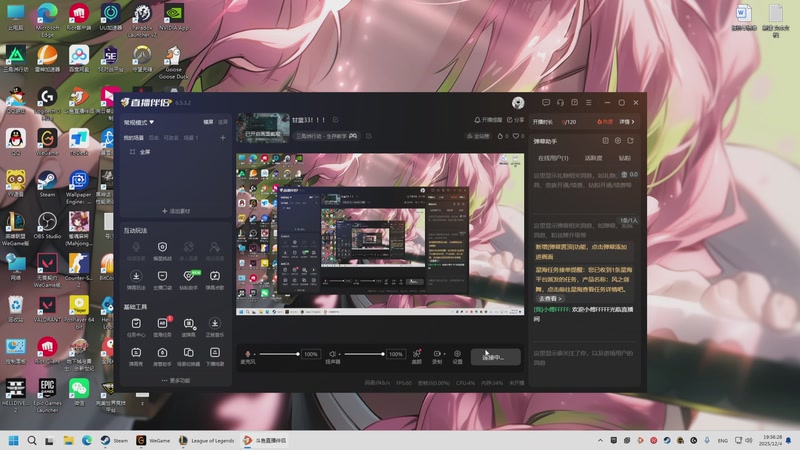Open the headset support icon in title bar

tap(560, 103)
